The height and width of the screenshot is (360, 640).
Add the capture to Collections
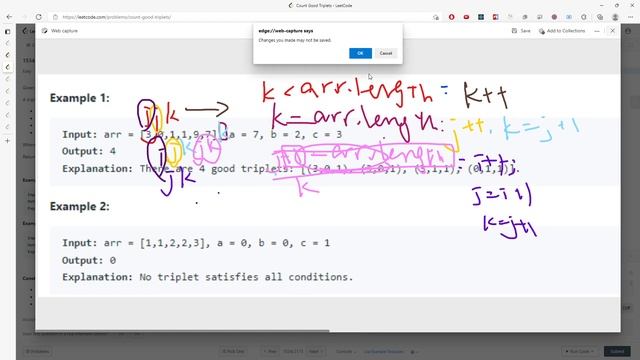point(562,31)
